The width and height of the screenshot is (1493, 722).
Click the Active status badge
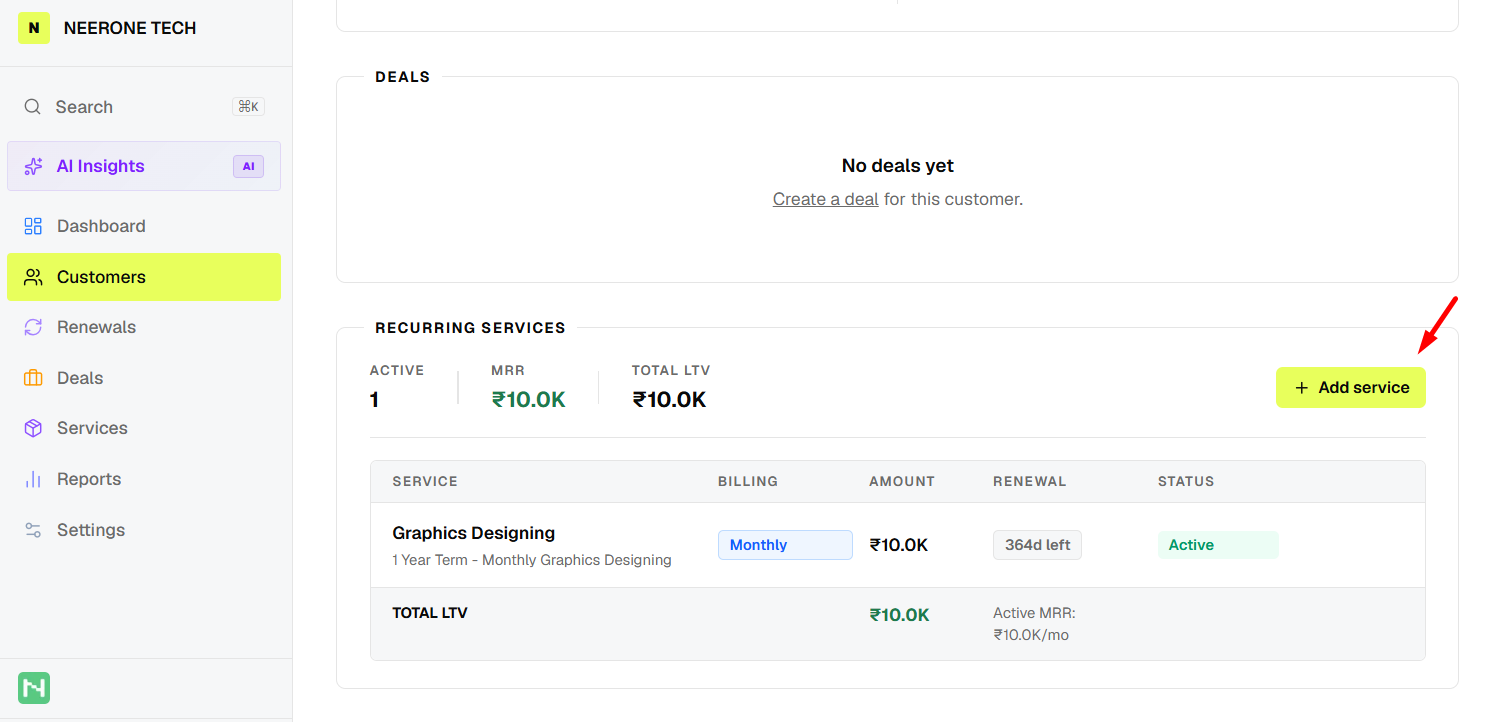pos(1218,545)
